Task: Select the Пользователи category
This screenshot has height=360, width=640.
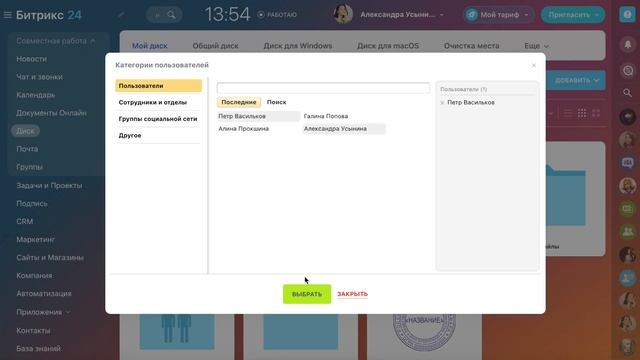Action: 158,86
